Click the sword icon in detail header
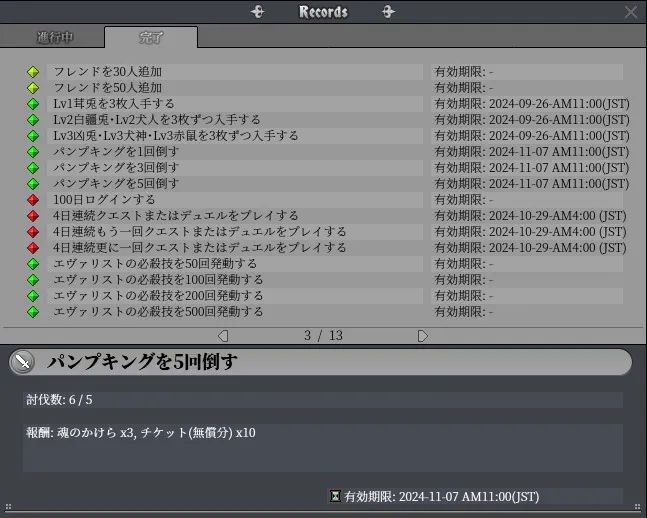647x518 pixels. coord(22,362)
